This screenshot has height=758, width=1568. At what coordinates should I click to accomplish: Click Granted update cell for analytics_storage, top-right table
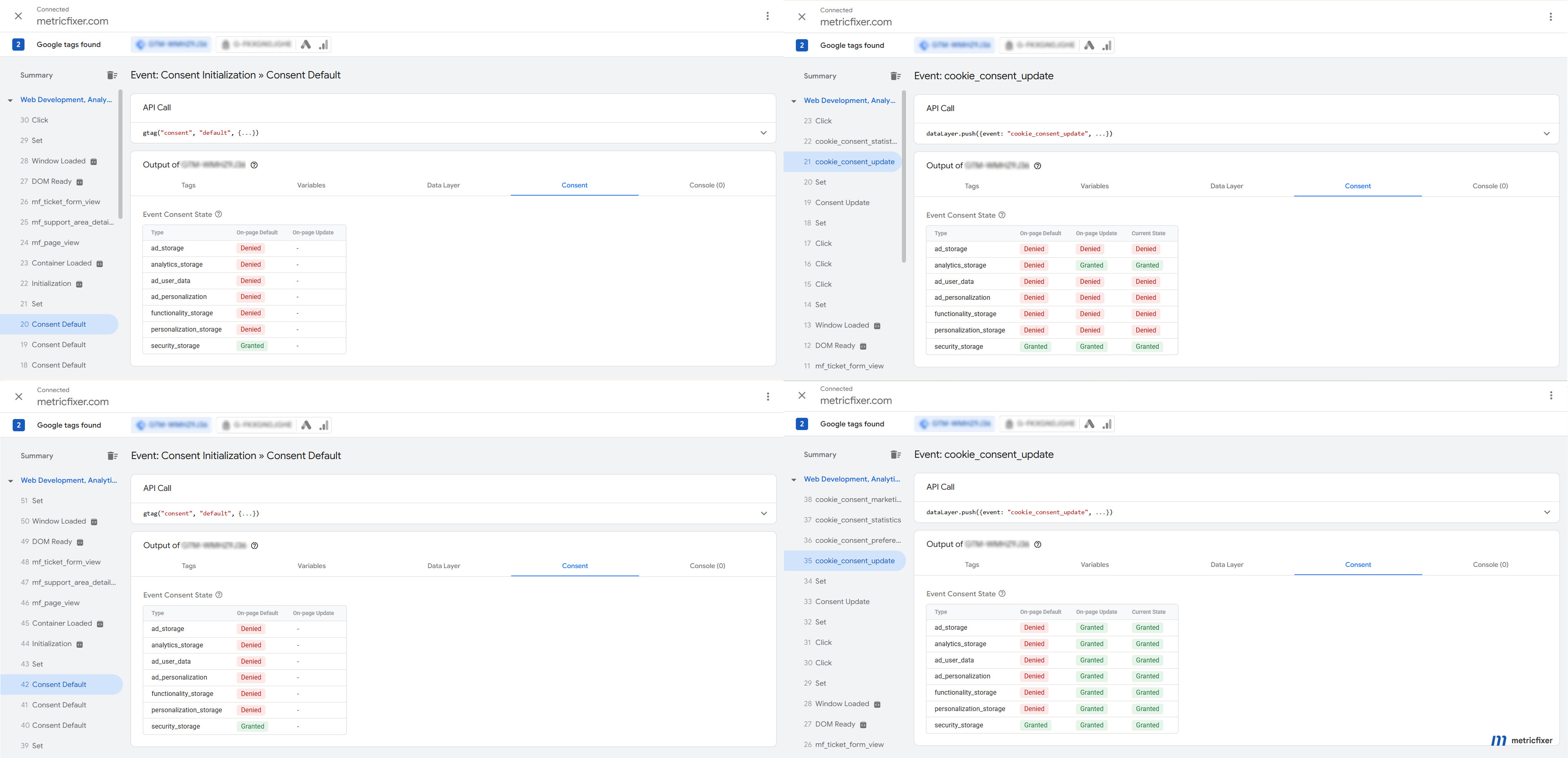point(1091,265)
